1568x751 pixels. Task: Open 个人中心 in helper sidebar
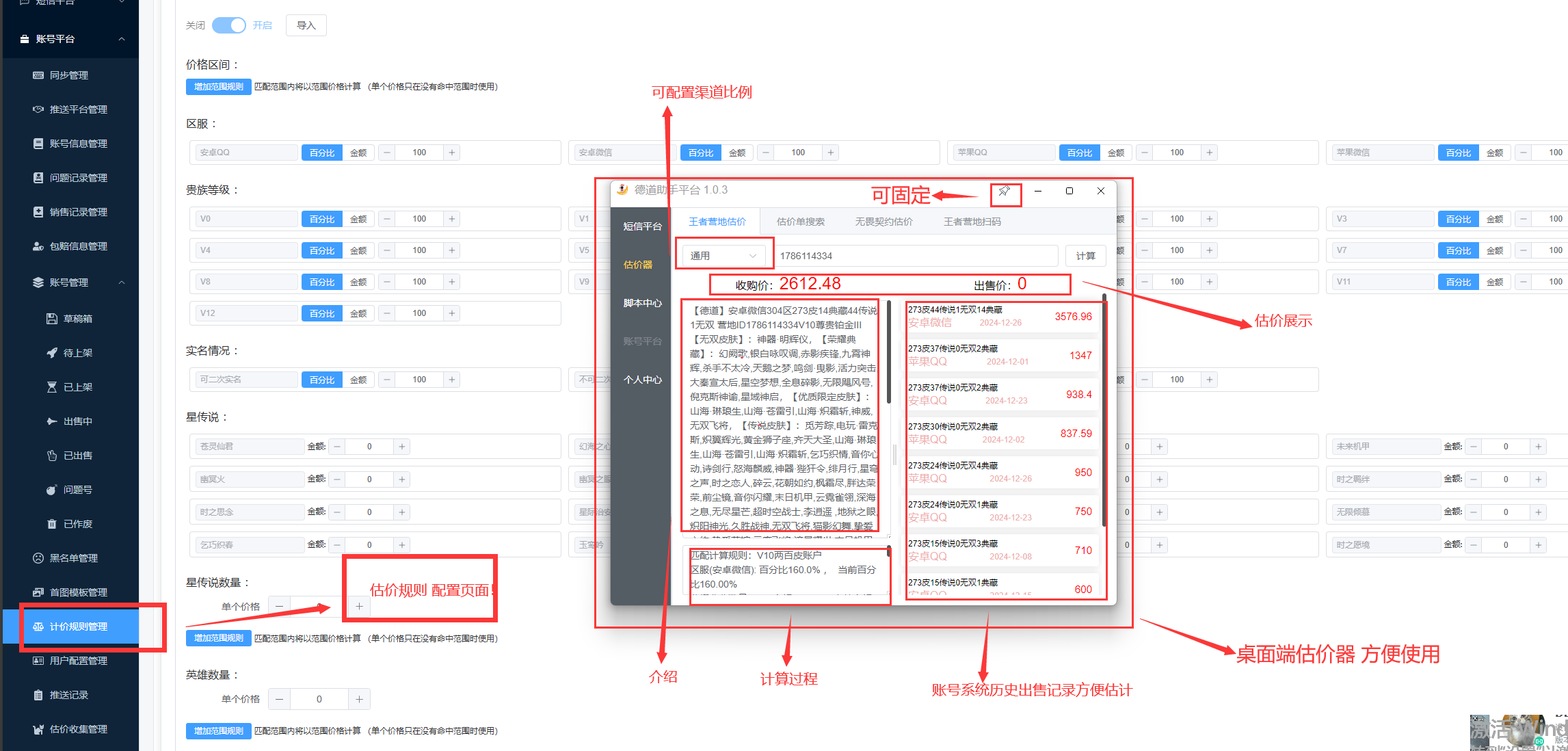click(642, 380)
